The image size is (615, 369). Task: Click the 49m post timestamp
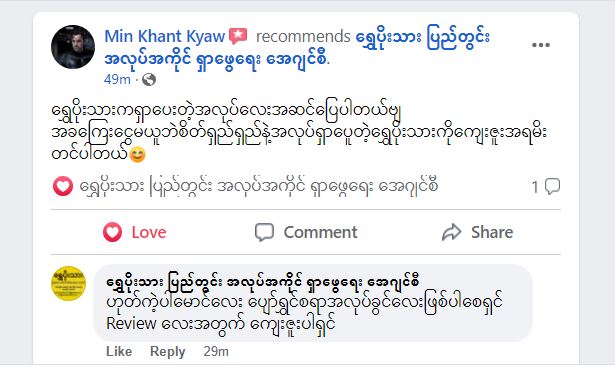pyautogui.click(x=117, y=80)
